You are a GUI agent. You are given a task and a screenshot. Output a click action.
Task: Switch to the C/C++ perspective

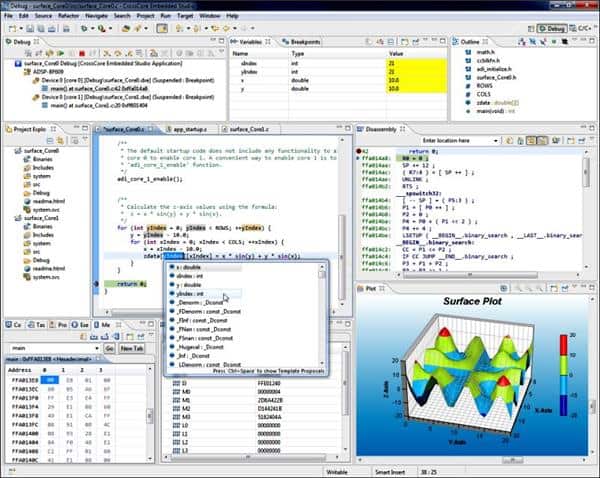tap(582, 29)
